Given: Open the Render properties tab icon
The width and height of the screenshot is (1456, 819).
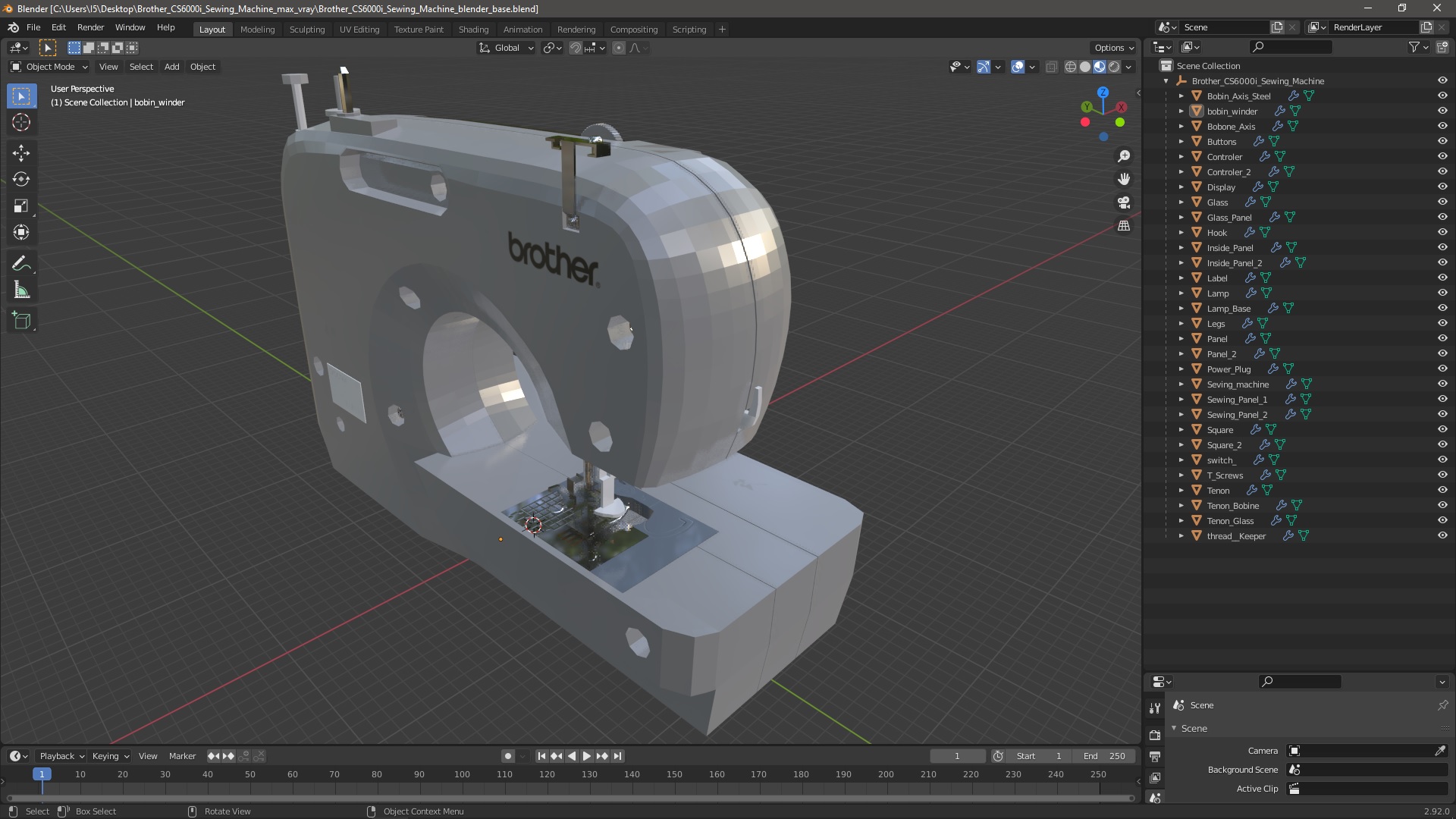Looking at the screenshot, I should [x=1155, y=734].
